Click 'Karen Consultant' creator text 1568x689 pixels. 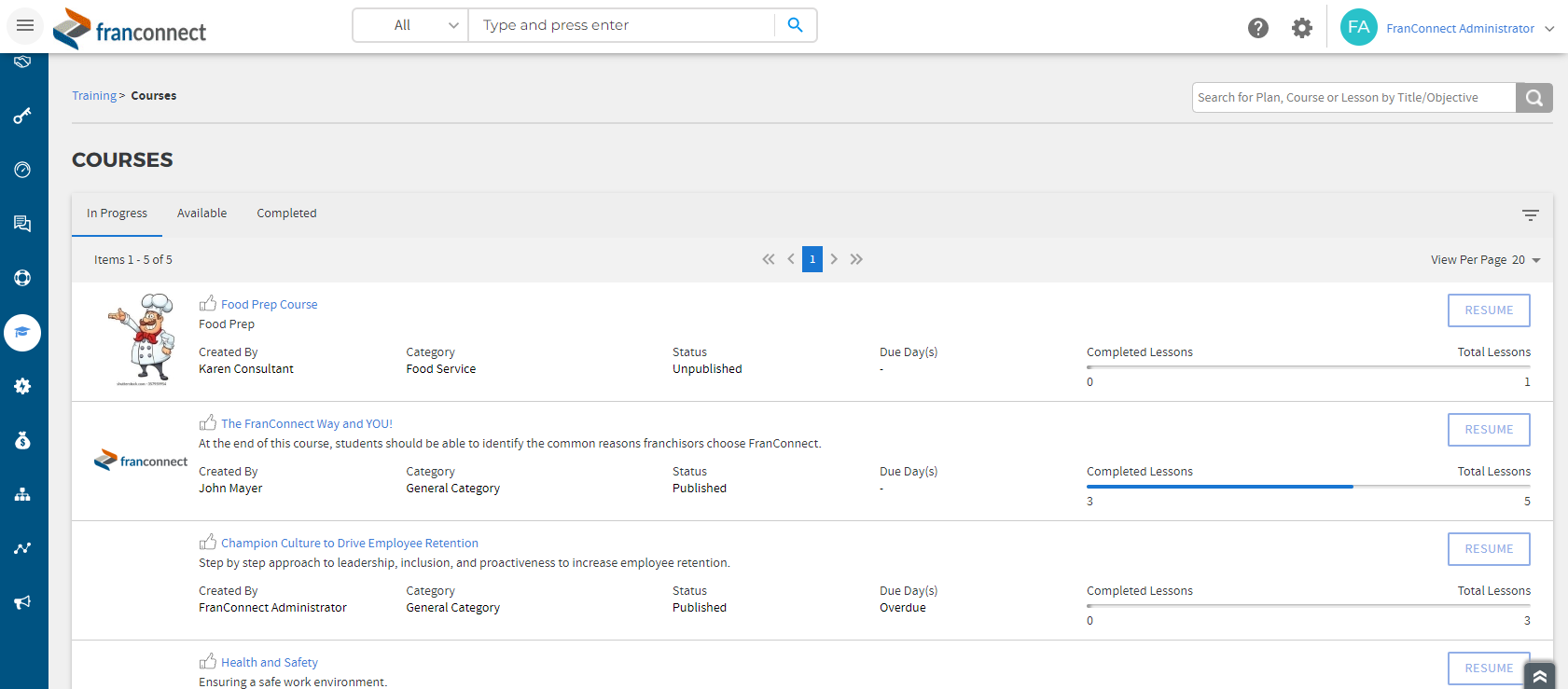(x=246, y=369)
